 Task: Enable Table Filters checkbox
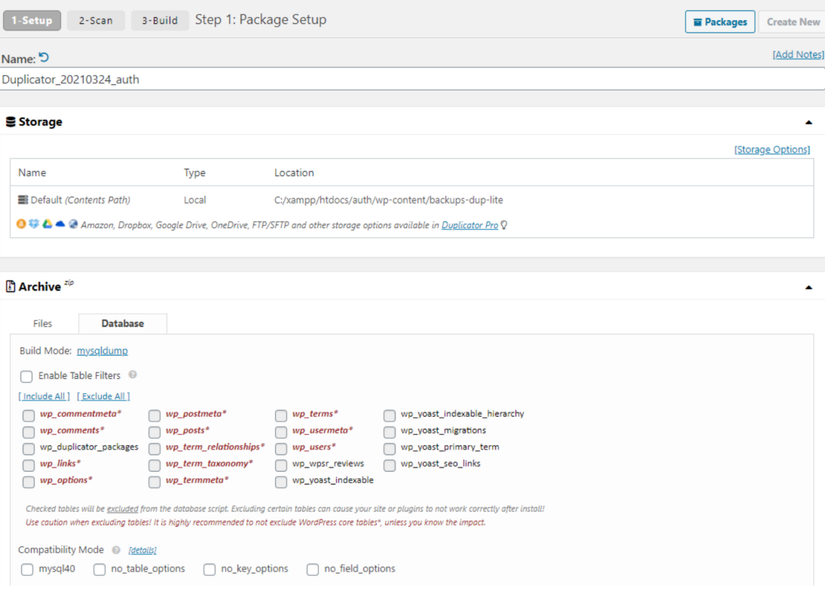click(x=26, y=376)
